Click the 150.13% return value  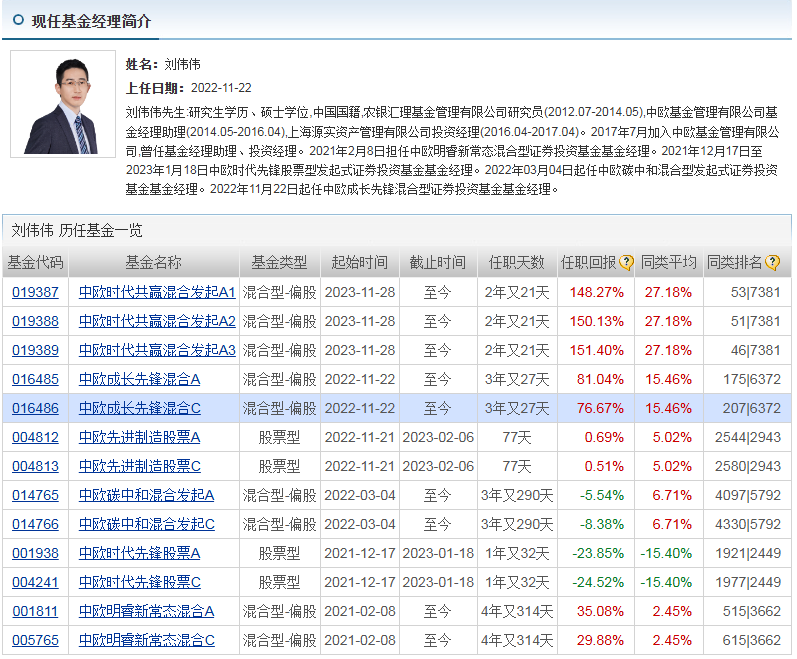596,321
